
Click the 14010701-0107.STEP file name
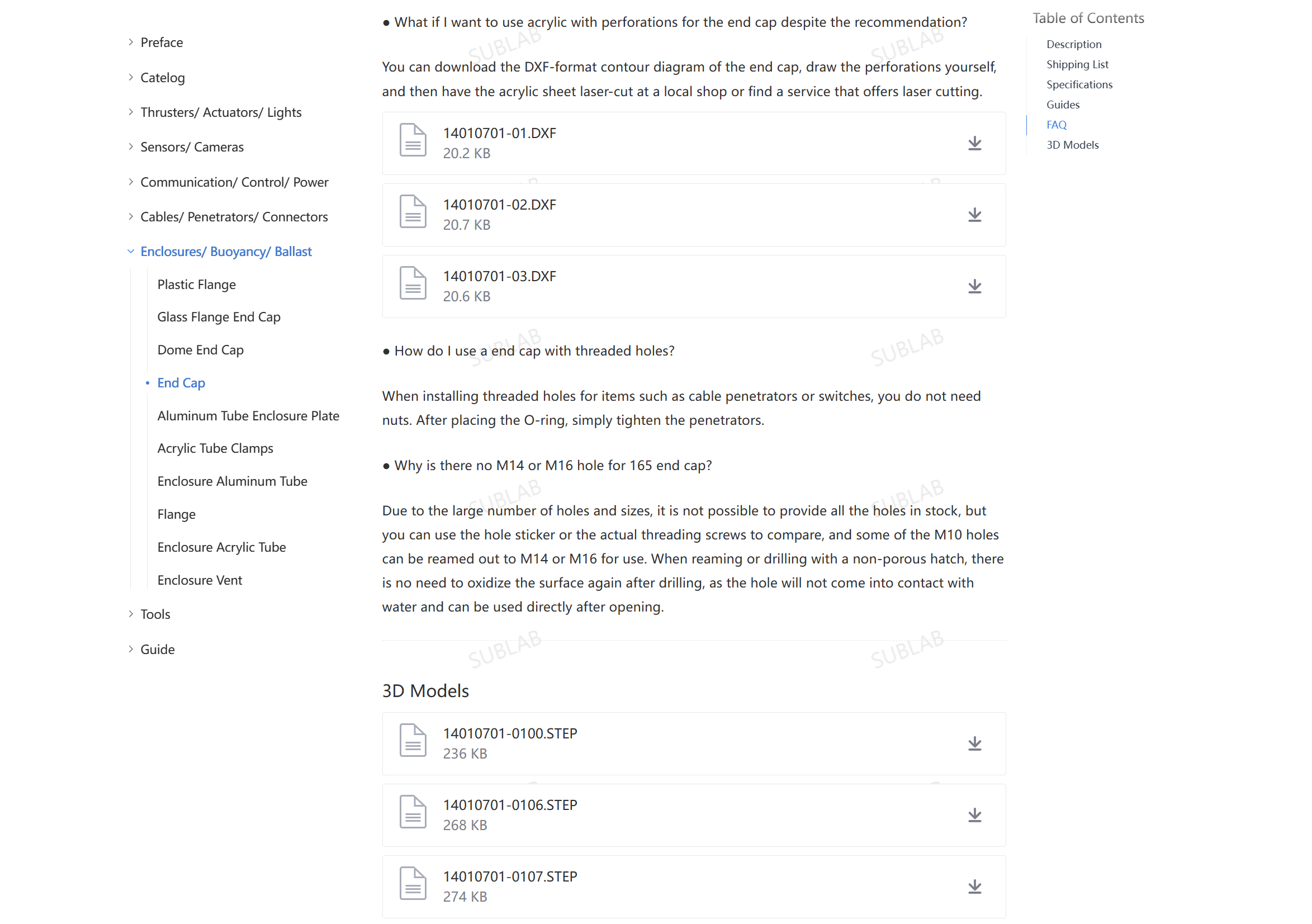pos(510,875)
